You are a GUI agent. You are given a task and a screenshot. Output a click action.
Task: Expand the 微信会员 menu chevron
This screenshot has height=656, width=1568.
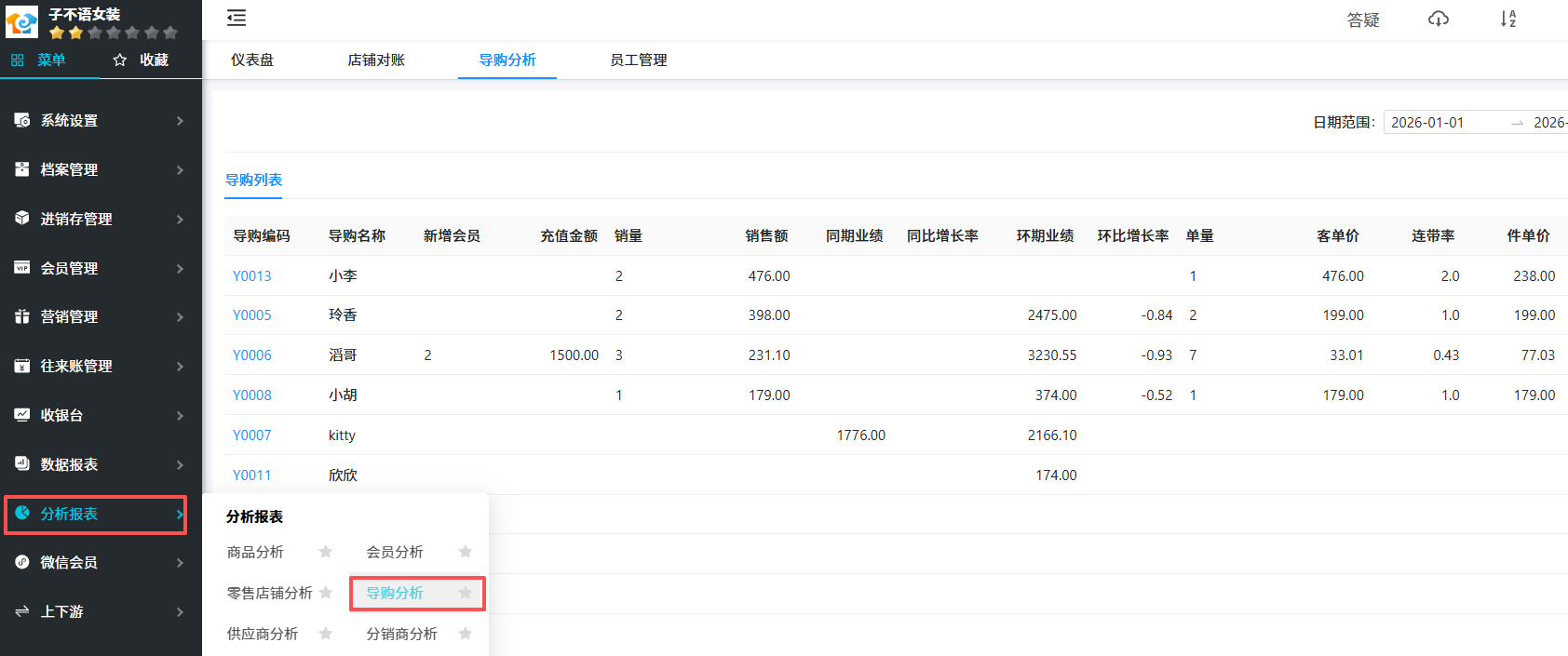[180, 563]
